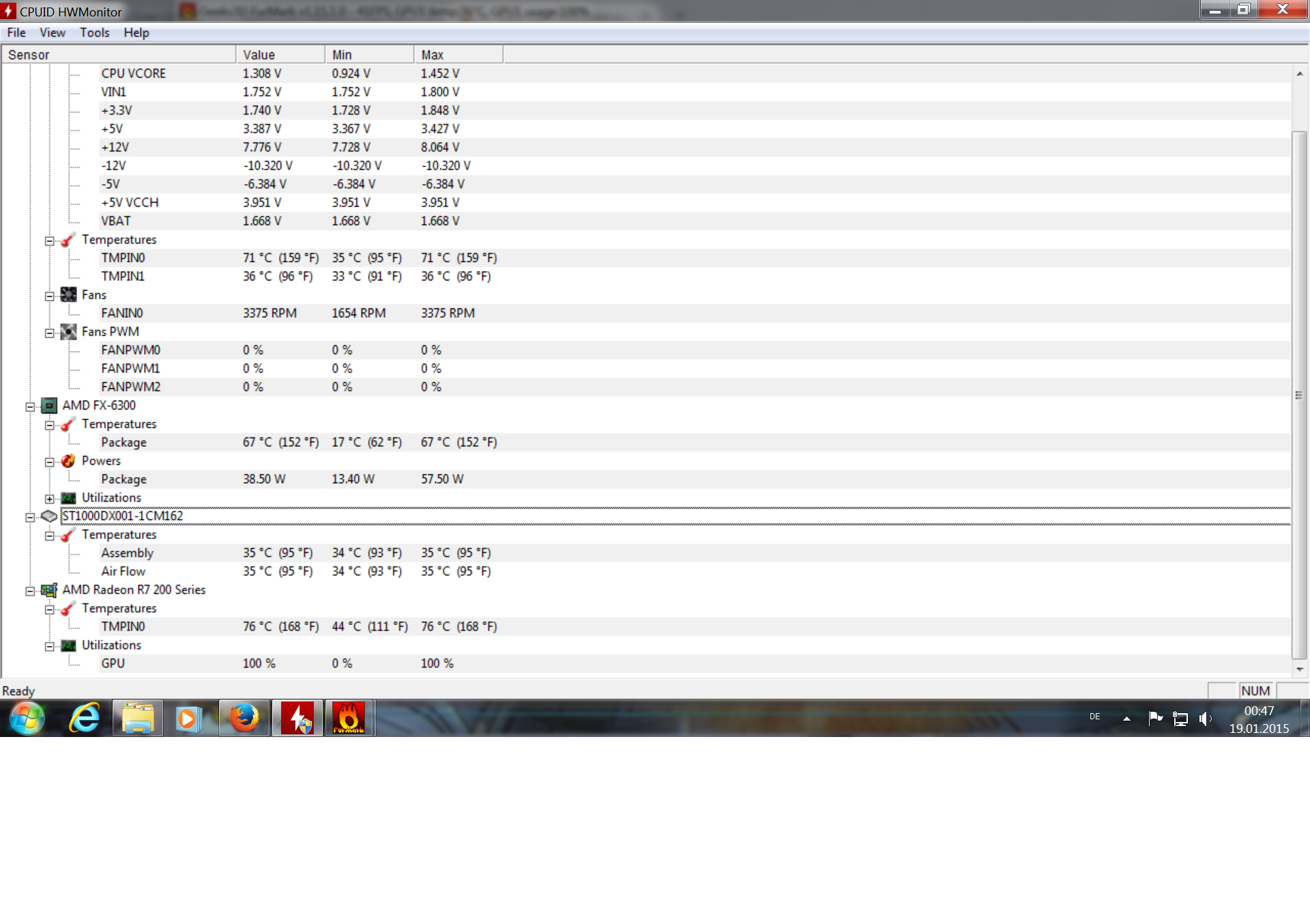The image size is (1310, 924).
Task: Open Internet Explorer from the taskbar
Action: pos(85,718)
